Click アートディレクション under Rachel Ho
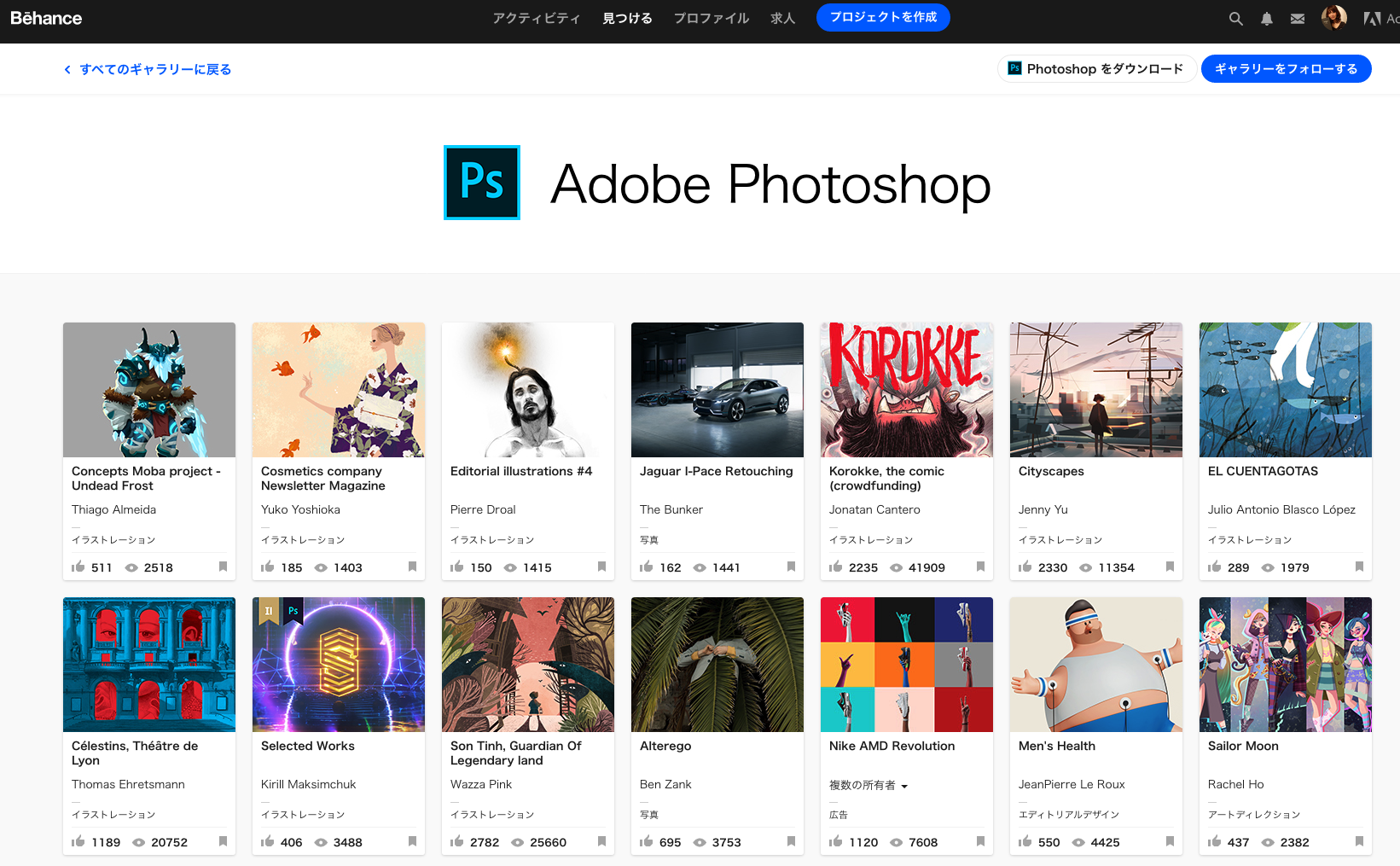1400x866 pixels. (x=1254, y=815)
